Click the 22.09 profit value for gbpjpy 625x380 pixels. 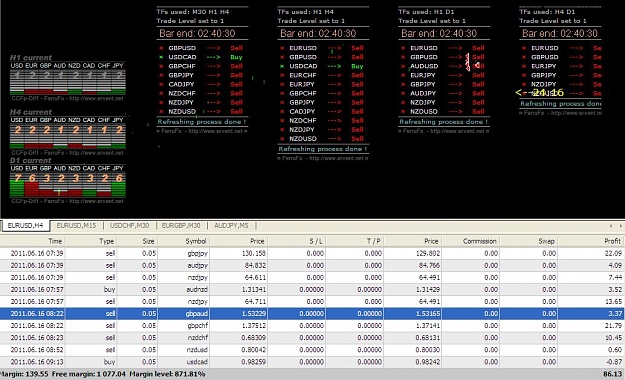point(613,253)
